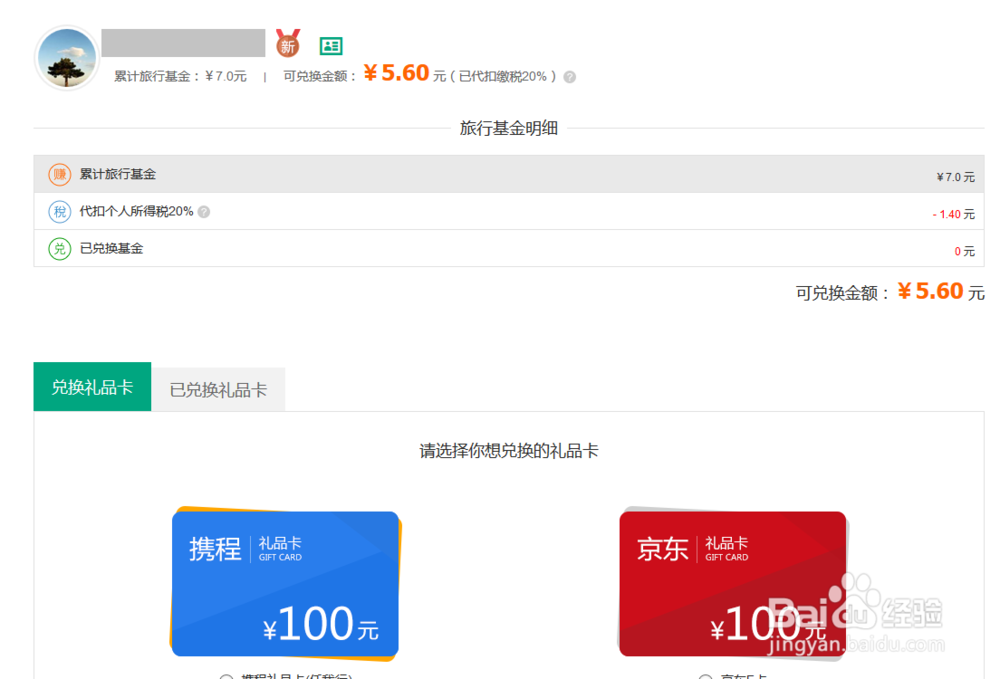Click help icon next to 代扣个人所得税20%
This screenshot has width=1000, height=679.
(x=203, y=212)
